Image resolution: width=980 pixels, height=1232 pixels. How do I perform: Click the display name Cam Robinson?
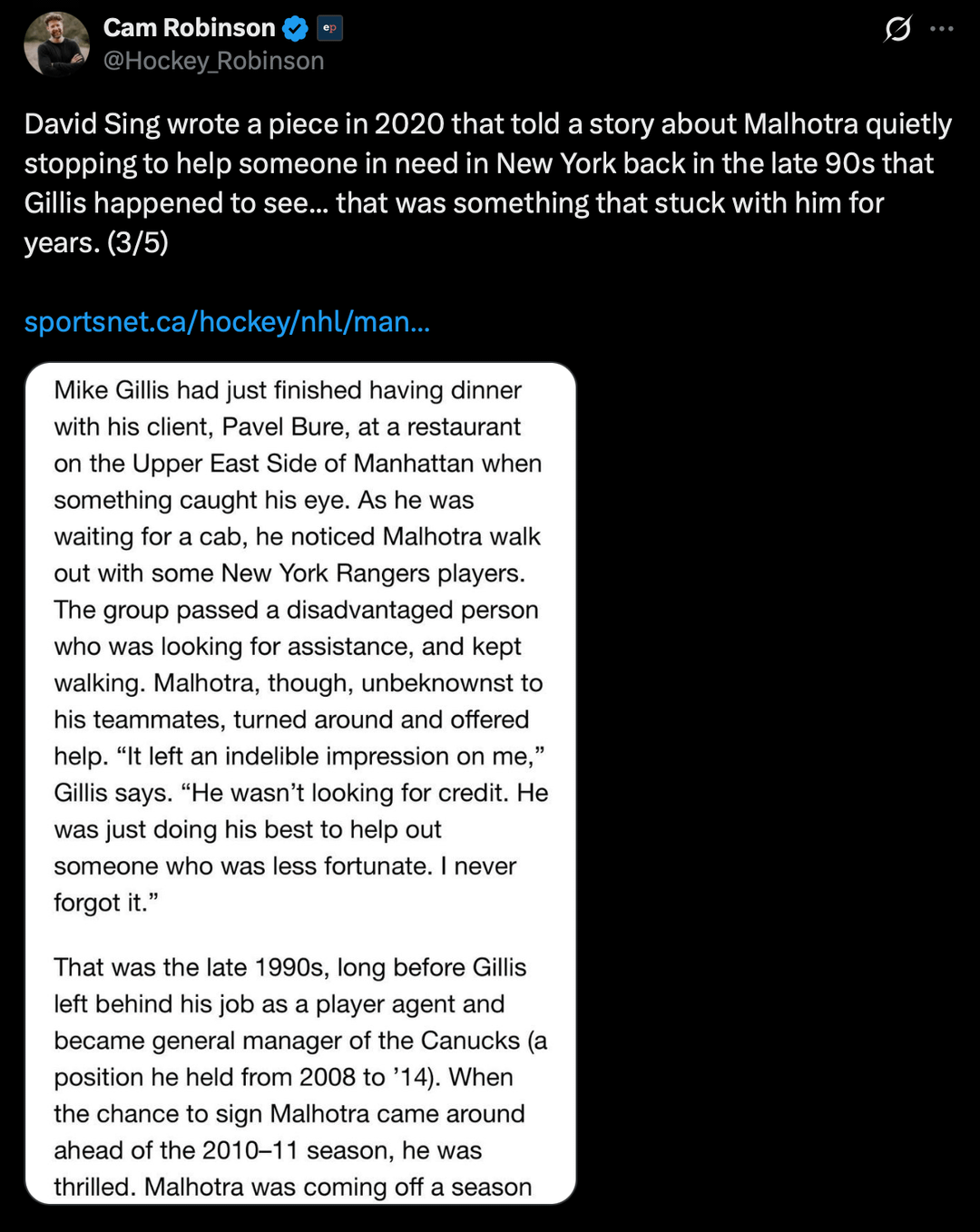point(189,28)
